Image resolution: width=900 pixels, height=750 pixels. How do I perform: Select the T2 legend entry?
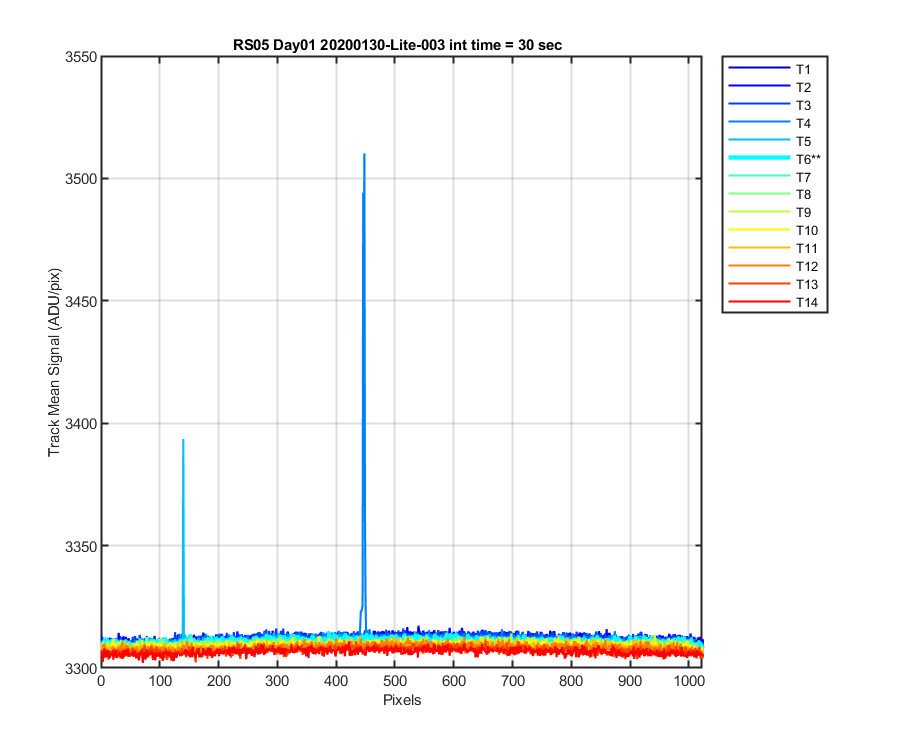point(769,87)
